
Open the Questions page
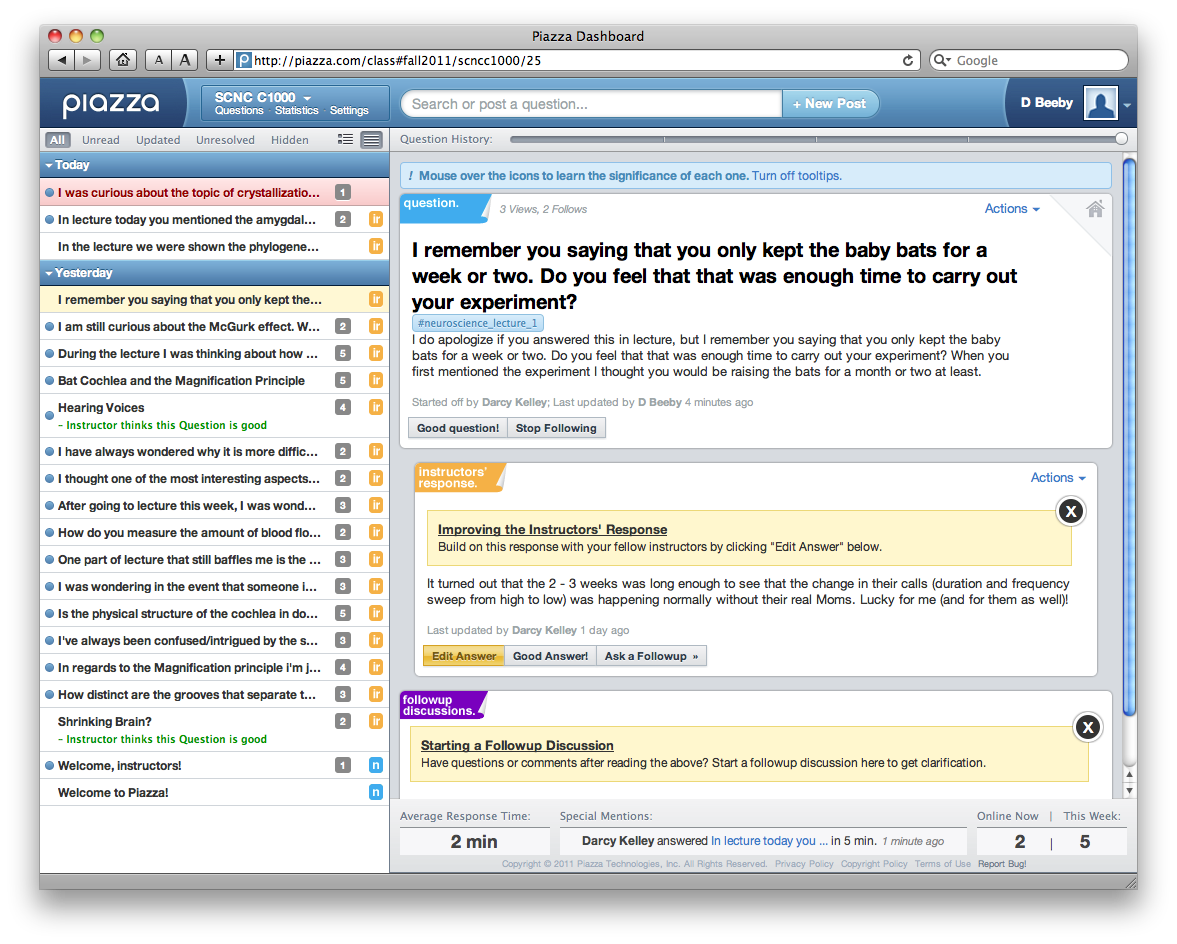pos(239,110)
